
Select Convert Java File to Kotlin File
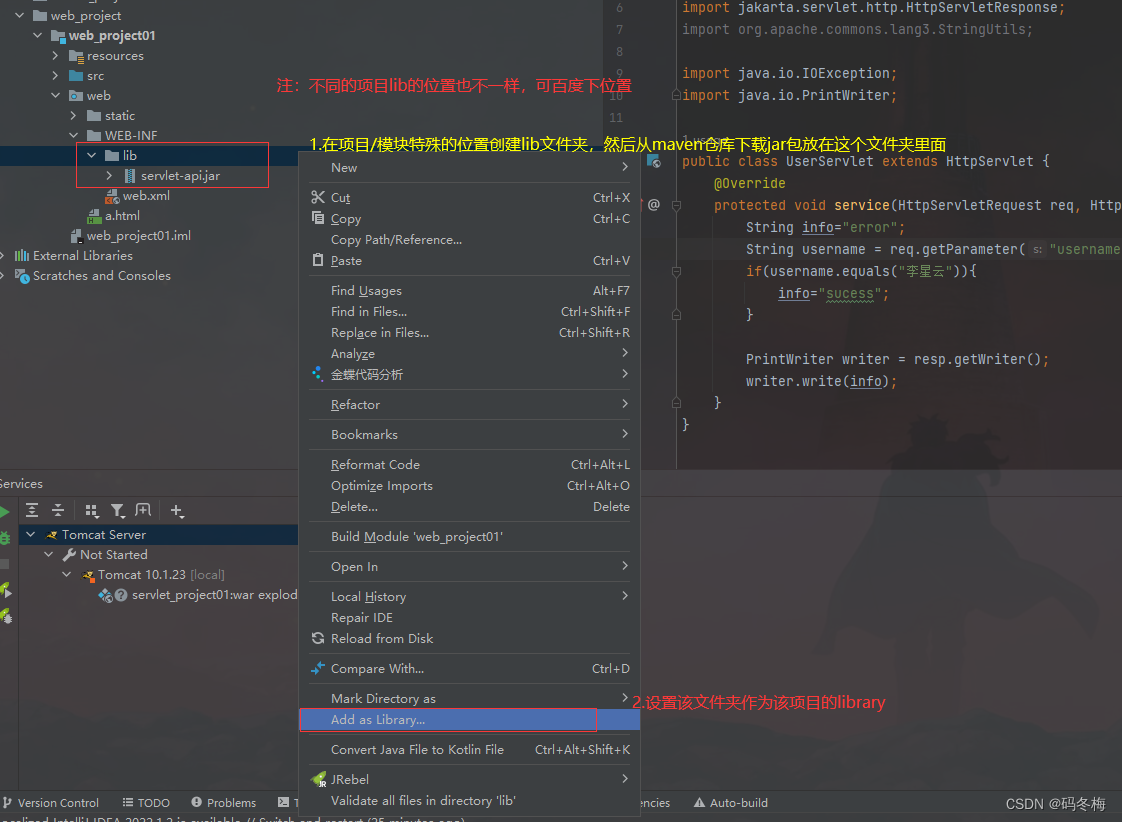tap(469, 750)
